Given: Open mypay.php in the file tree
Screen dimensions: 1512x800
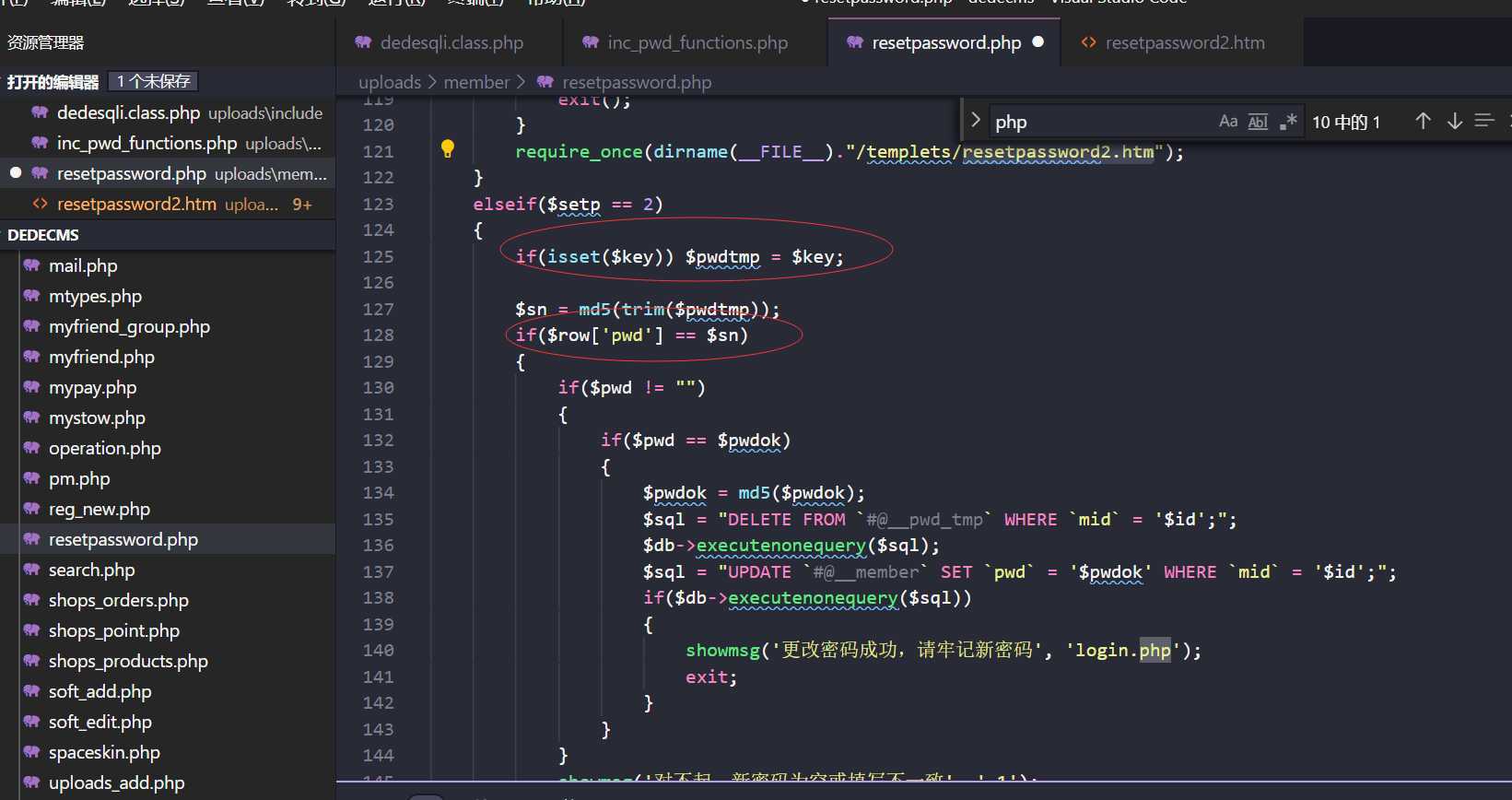Looking at the screenshot, I should (x=168, y=387).
